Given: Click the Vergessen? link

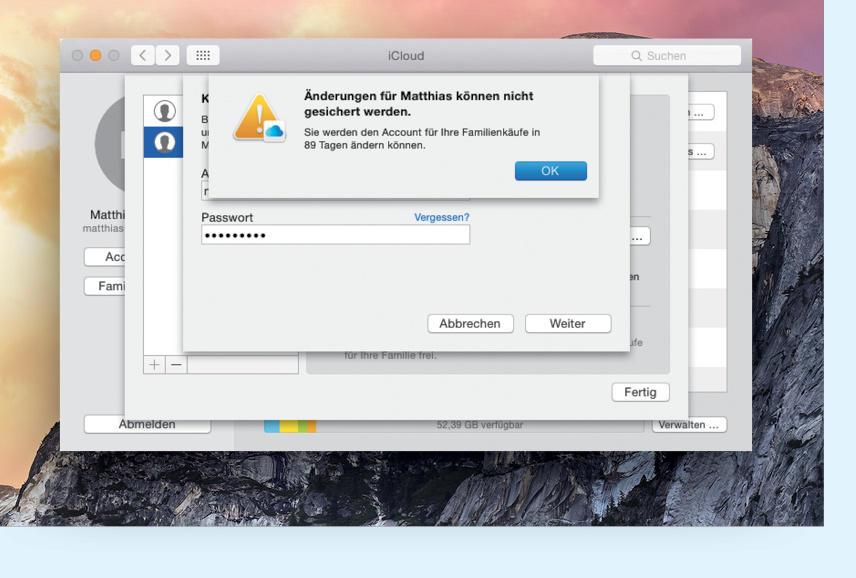Looking at the screenshot, I should 441,217.
